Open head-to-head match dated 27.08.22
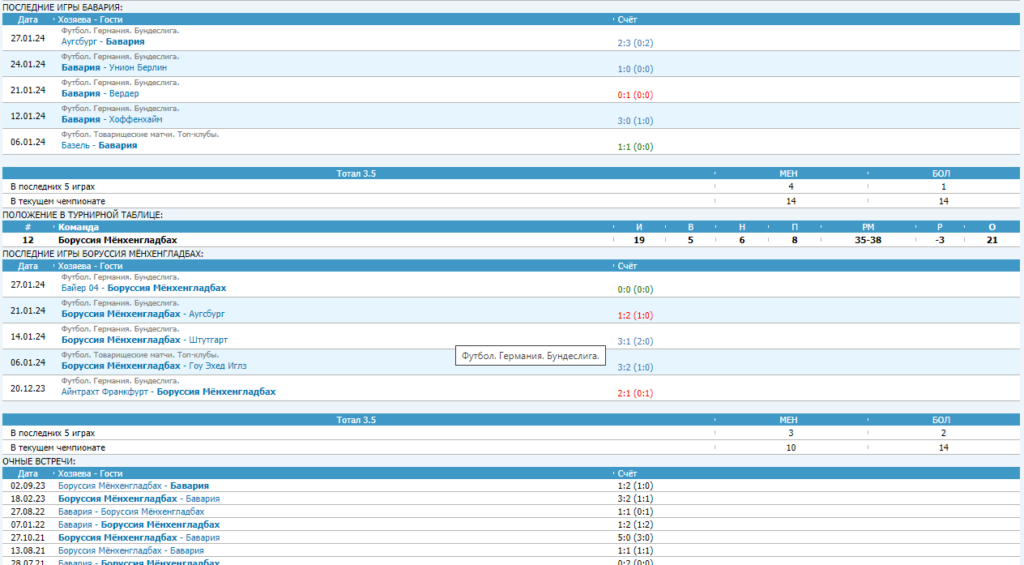The width and height of the screenshot is (1024, 565). point(131,512)
